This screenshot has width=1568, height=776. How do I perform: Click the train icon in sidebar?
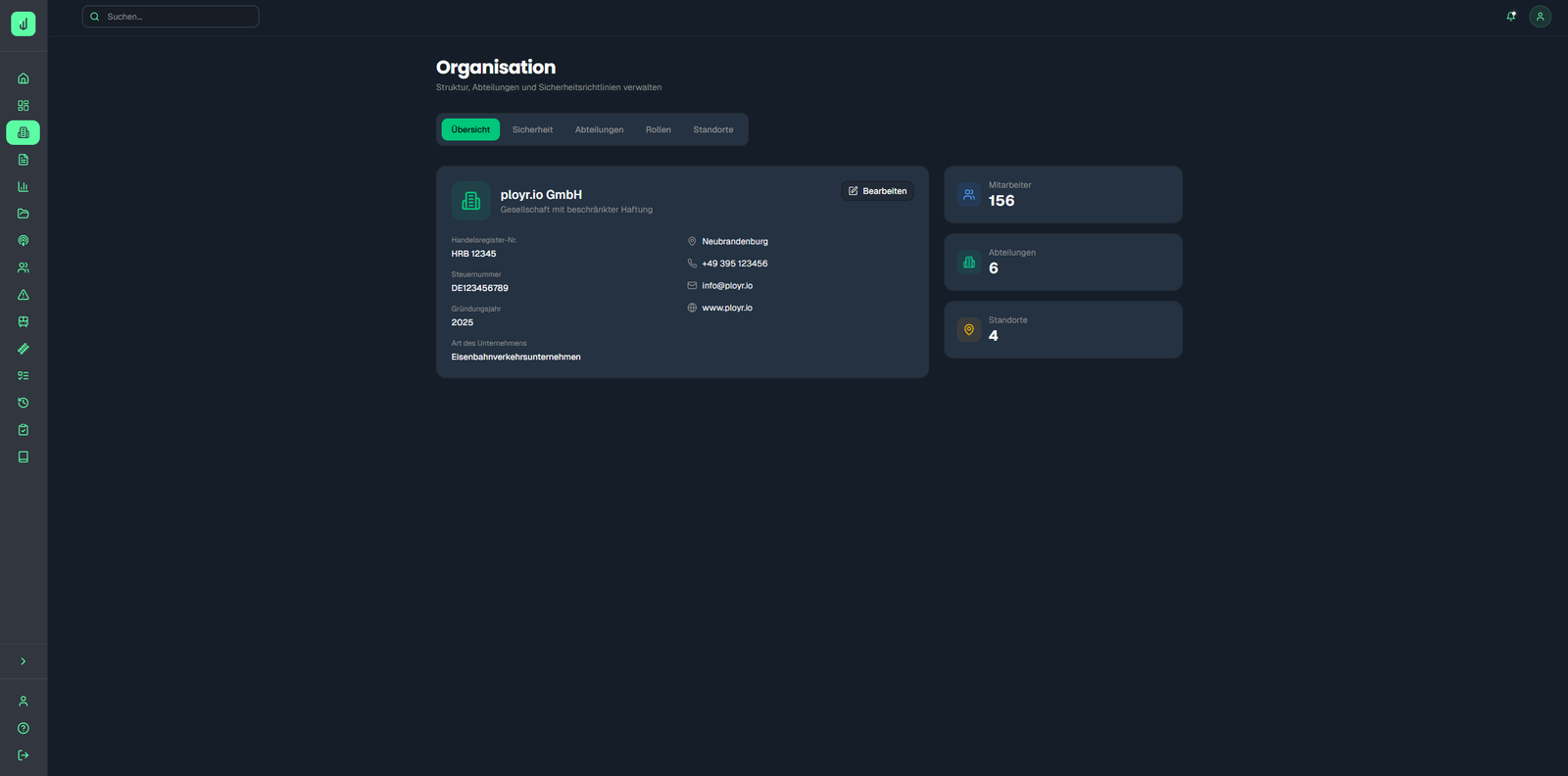(24, 321)
